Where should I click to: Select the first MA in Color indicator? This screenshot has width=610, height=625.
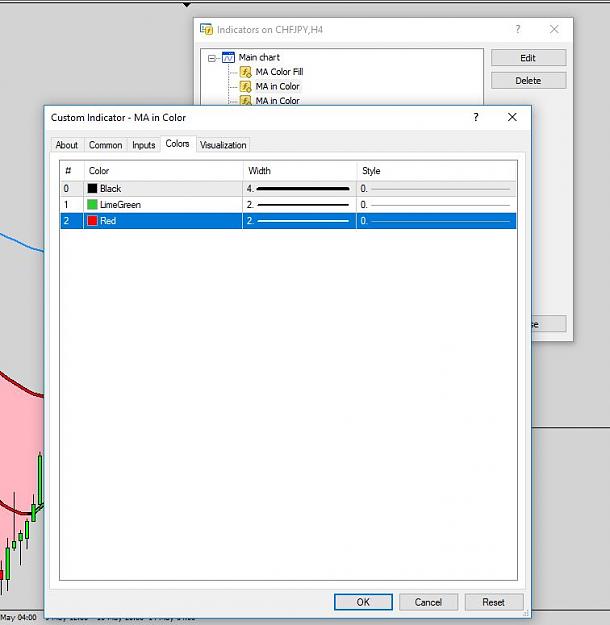tap(277, 86)
